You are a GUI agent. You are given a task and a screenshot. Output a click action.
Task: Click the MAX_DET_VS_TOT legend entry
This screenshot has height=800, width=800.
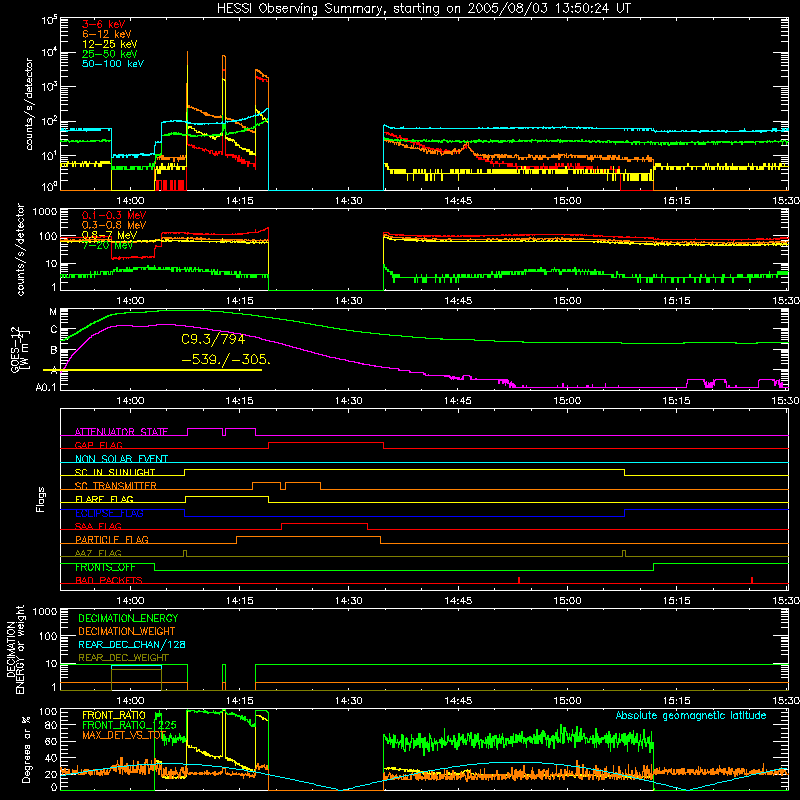[x=124, y=735]
